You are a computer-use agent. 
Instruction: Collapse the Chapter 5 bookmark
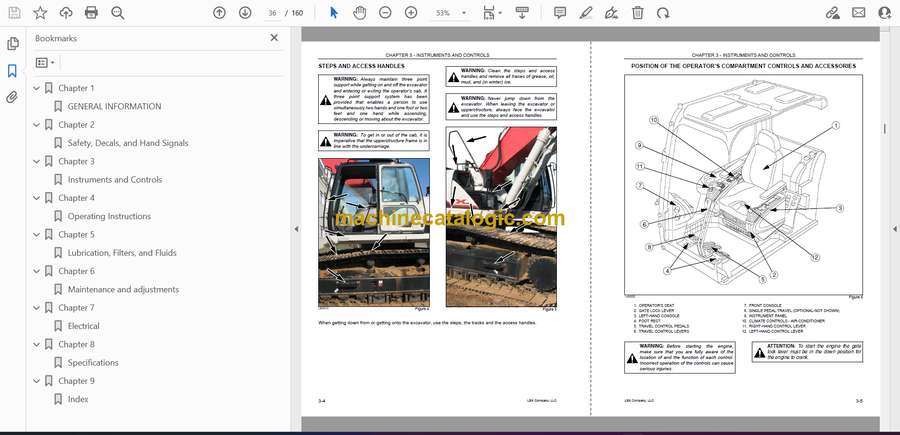[37, 235]
